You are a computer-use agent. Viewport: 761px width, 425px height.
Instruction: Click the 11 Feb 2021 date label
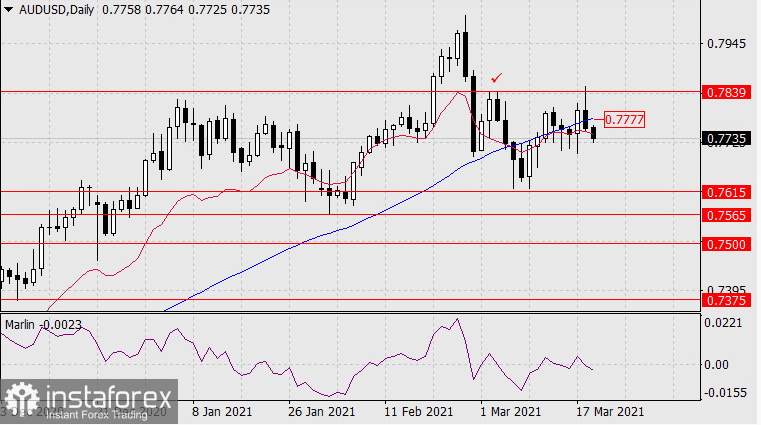click(x=418, y=411)
